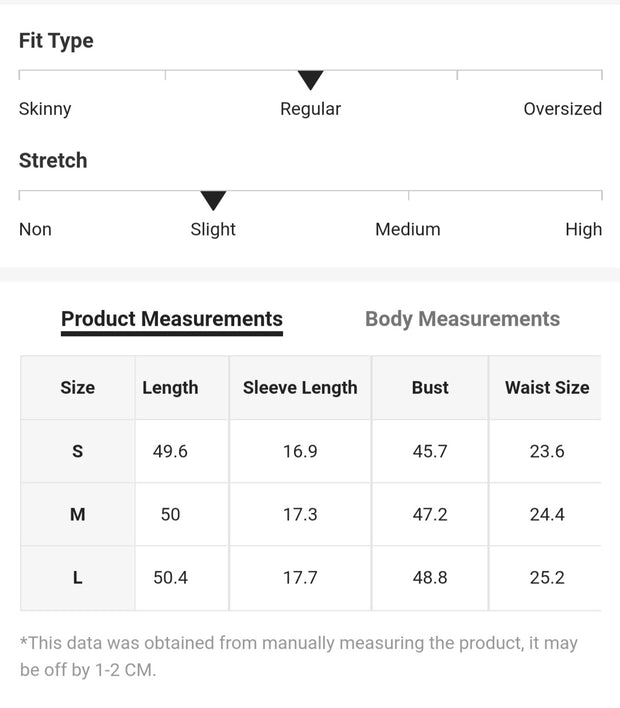Click the Fit Type triangle marker
The image size is (620, 708).
311,80
